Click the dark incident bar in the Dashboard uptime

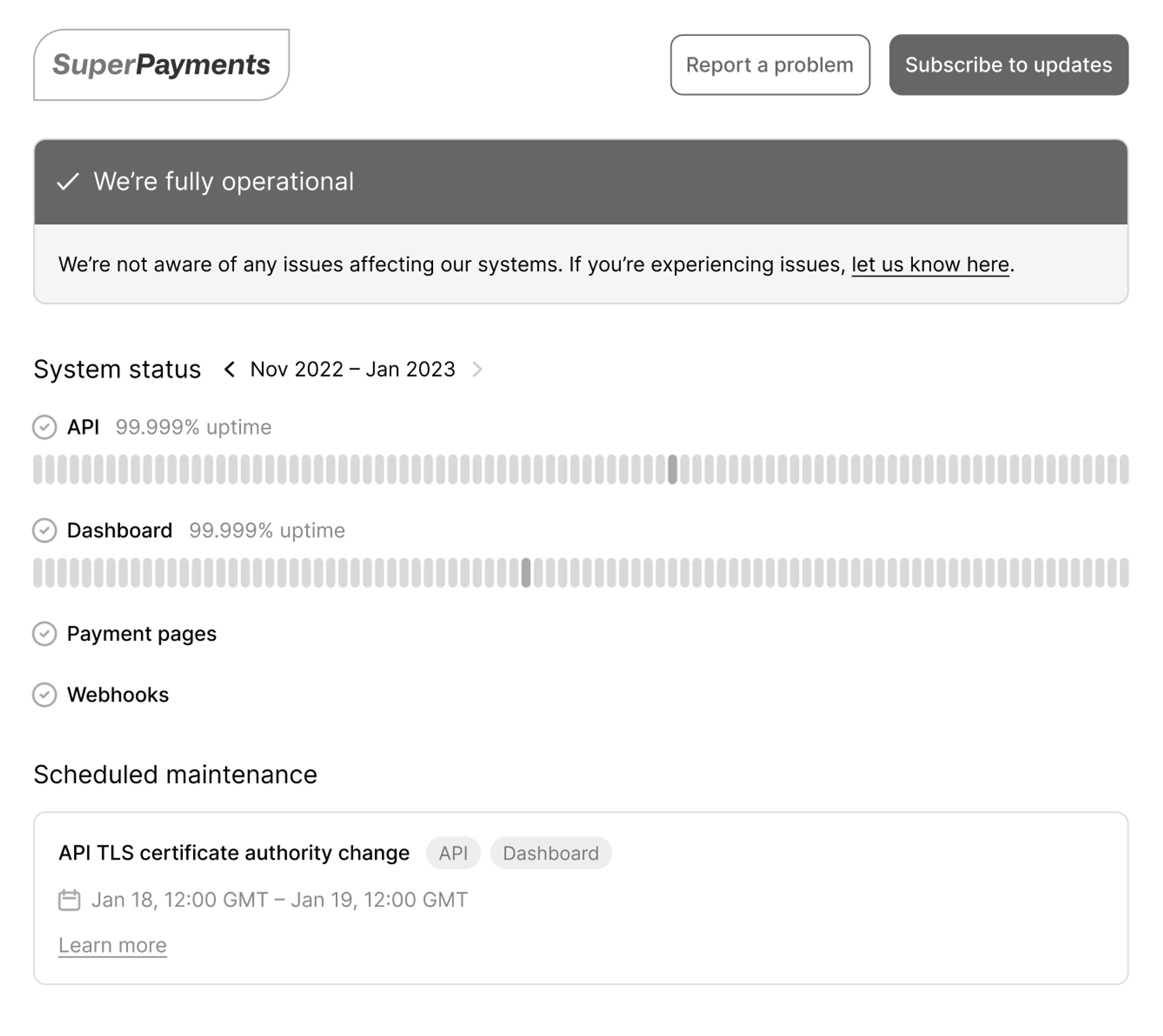coord(526,573)
